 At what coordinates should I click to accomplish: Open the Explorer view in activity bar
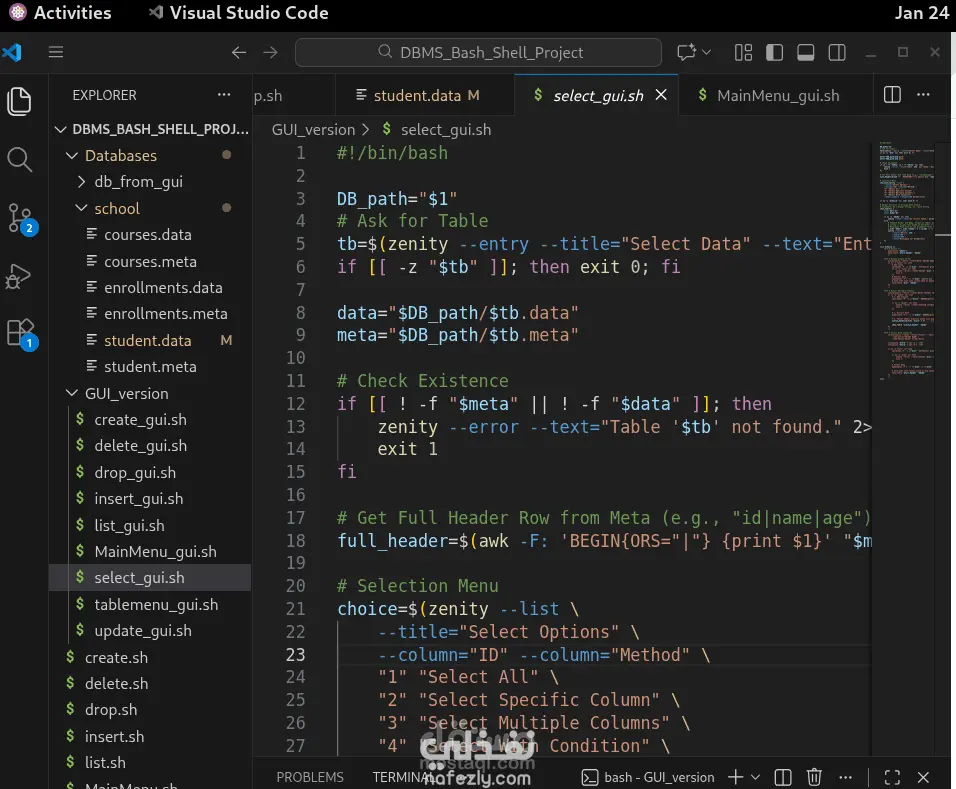20,100
